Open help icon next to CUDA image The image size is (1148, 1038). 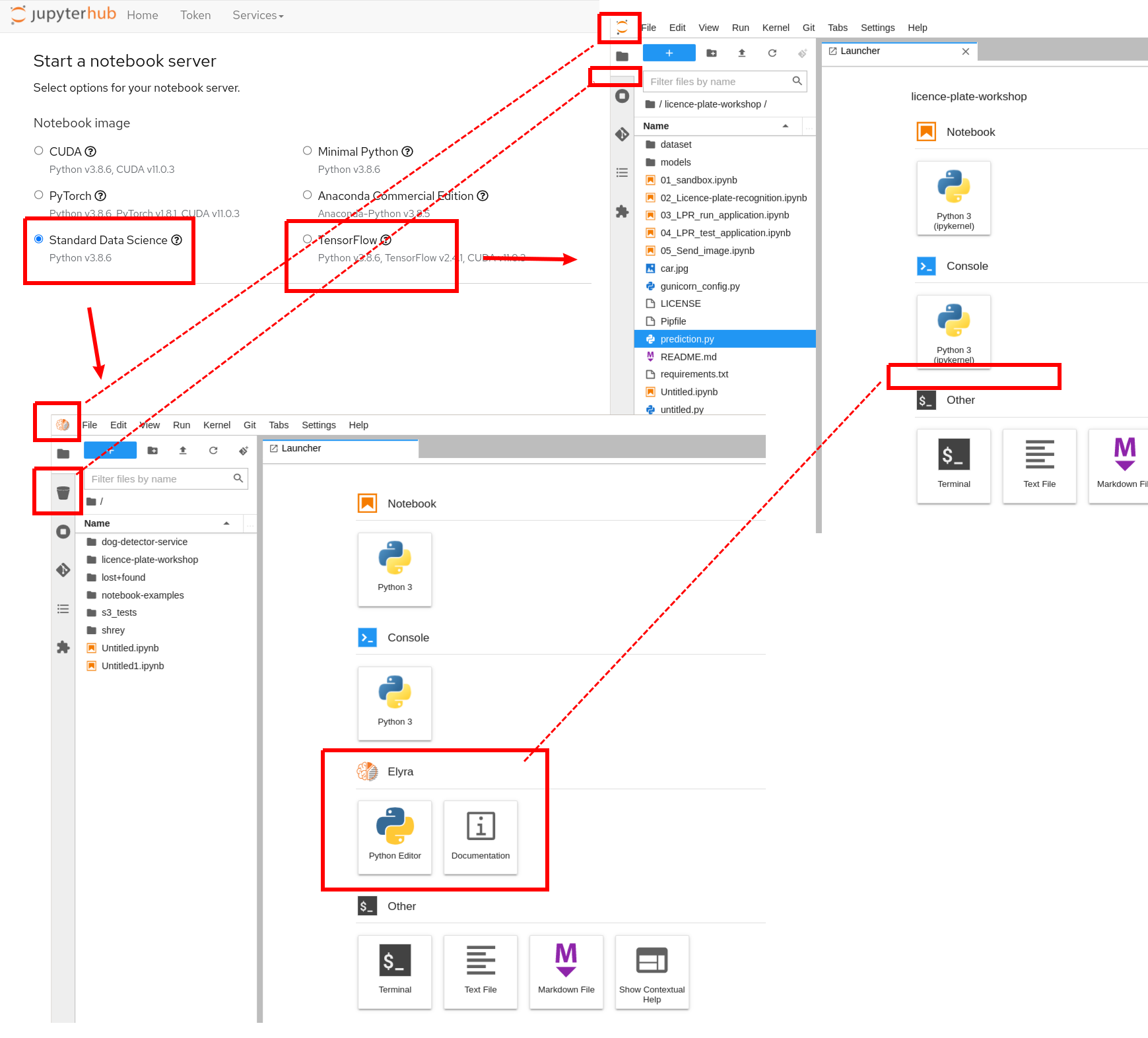pos(90,152)
